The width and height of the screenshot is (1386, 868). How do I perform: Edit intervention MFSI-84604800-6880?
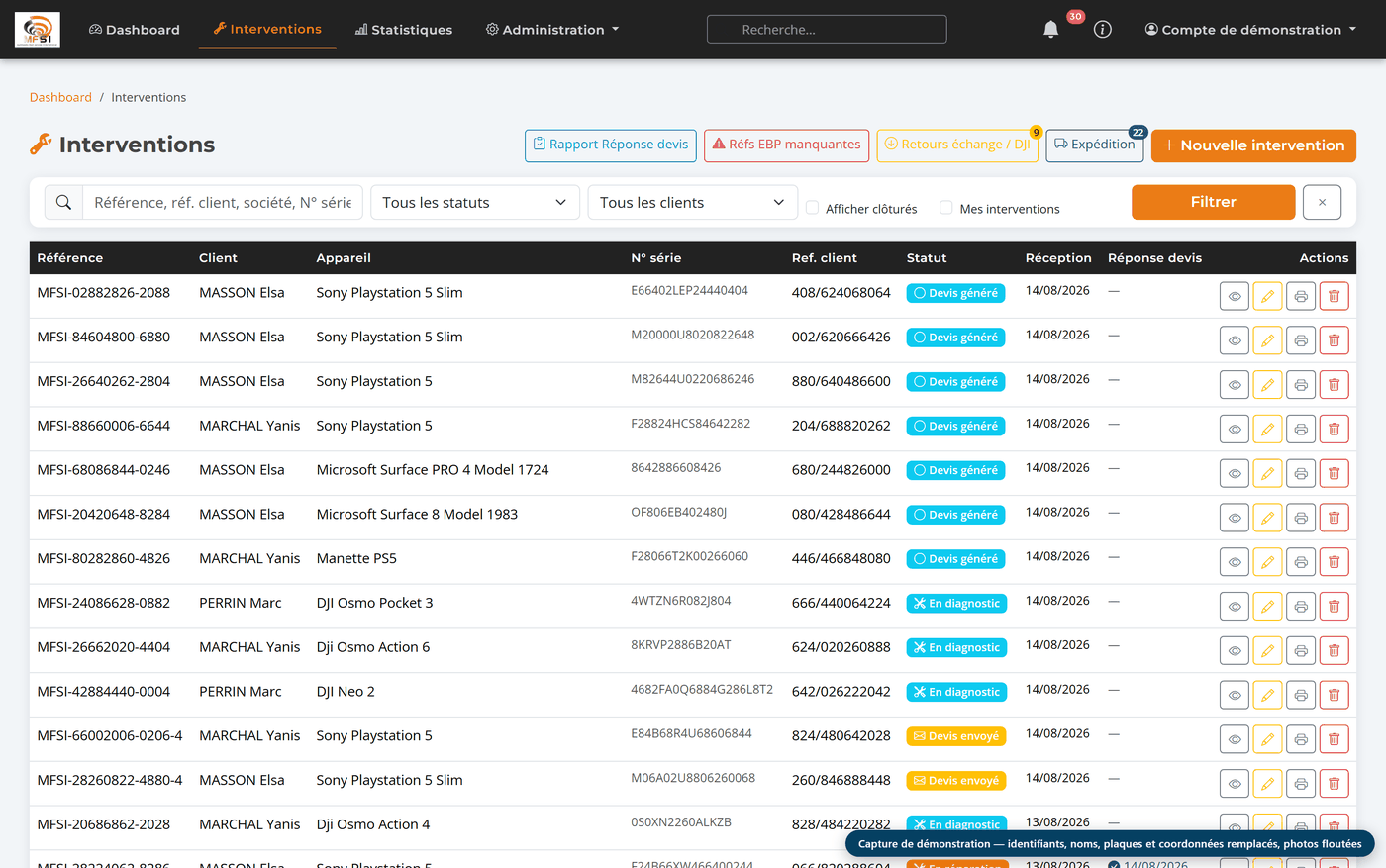1267,340
